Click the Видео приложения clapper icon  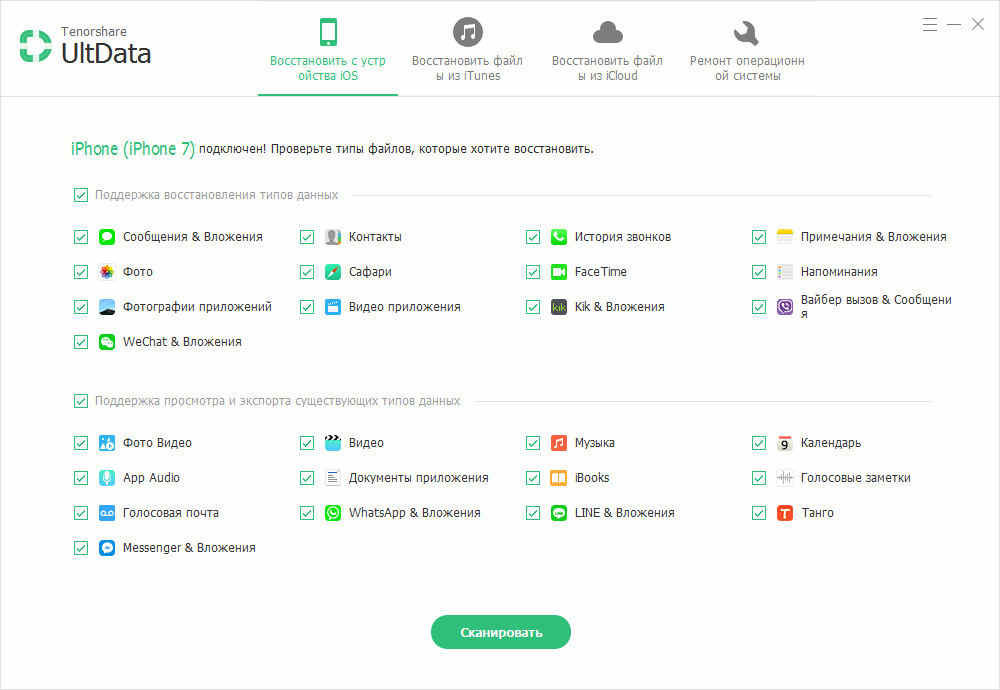coord(333,307)
